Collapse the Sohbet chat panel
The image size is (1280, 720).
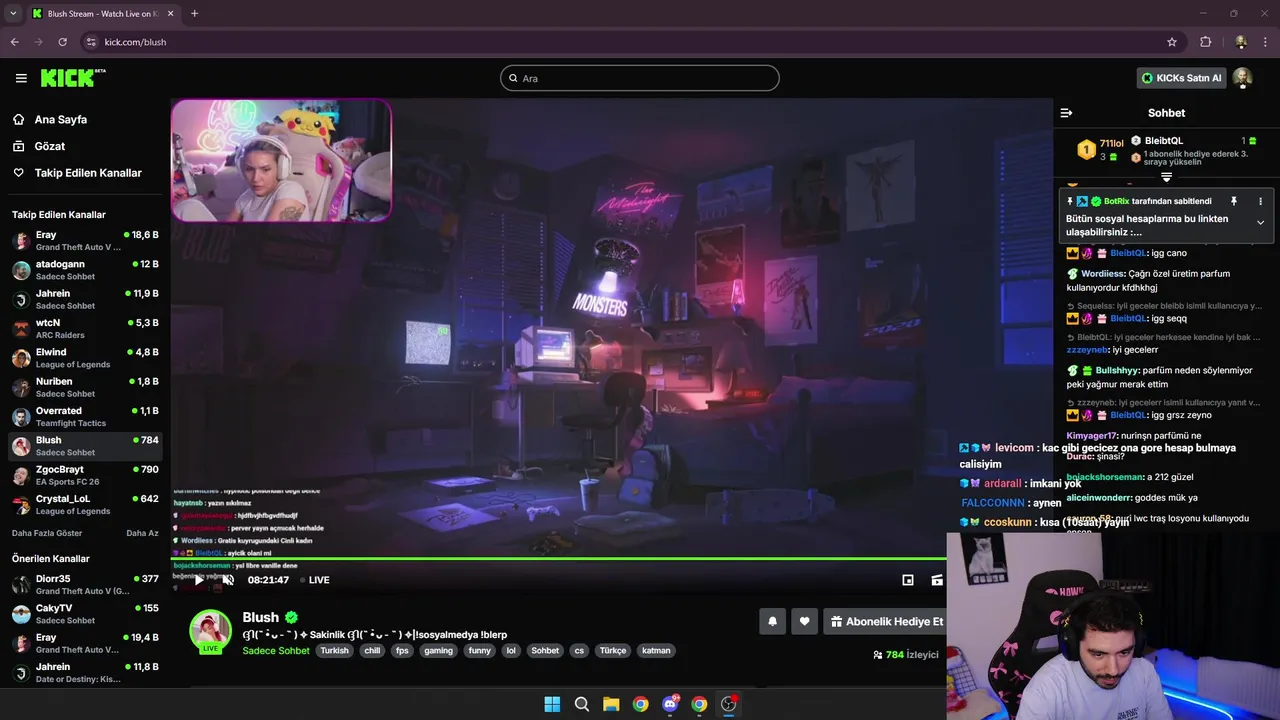[x=1066, y=113]
